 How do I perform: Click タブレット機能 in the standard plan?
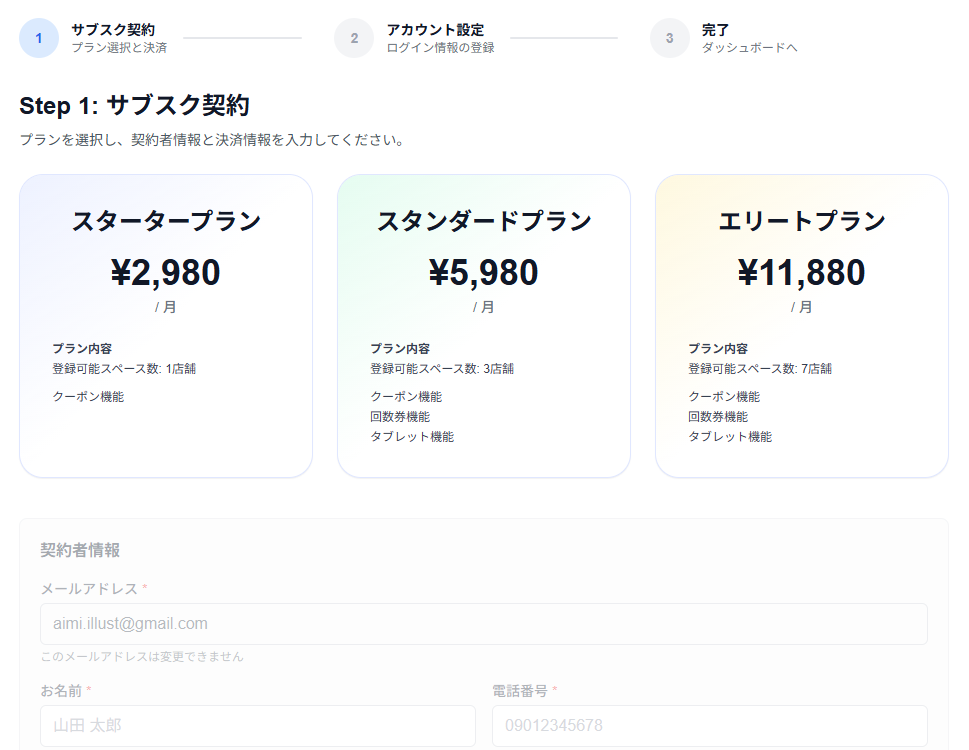pos(412,437)
